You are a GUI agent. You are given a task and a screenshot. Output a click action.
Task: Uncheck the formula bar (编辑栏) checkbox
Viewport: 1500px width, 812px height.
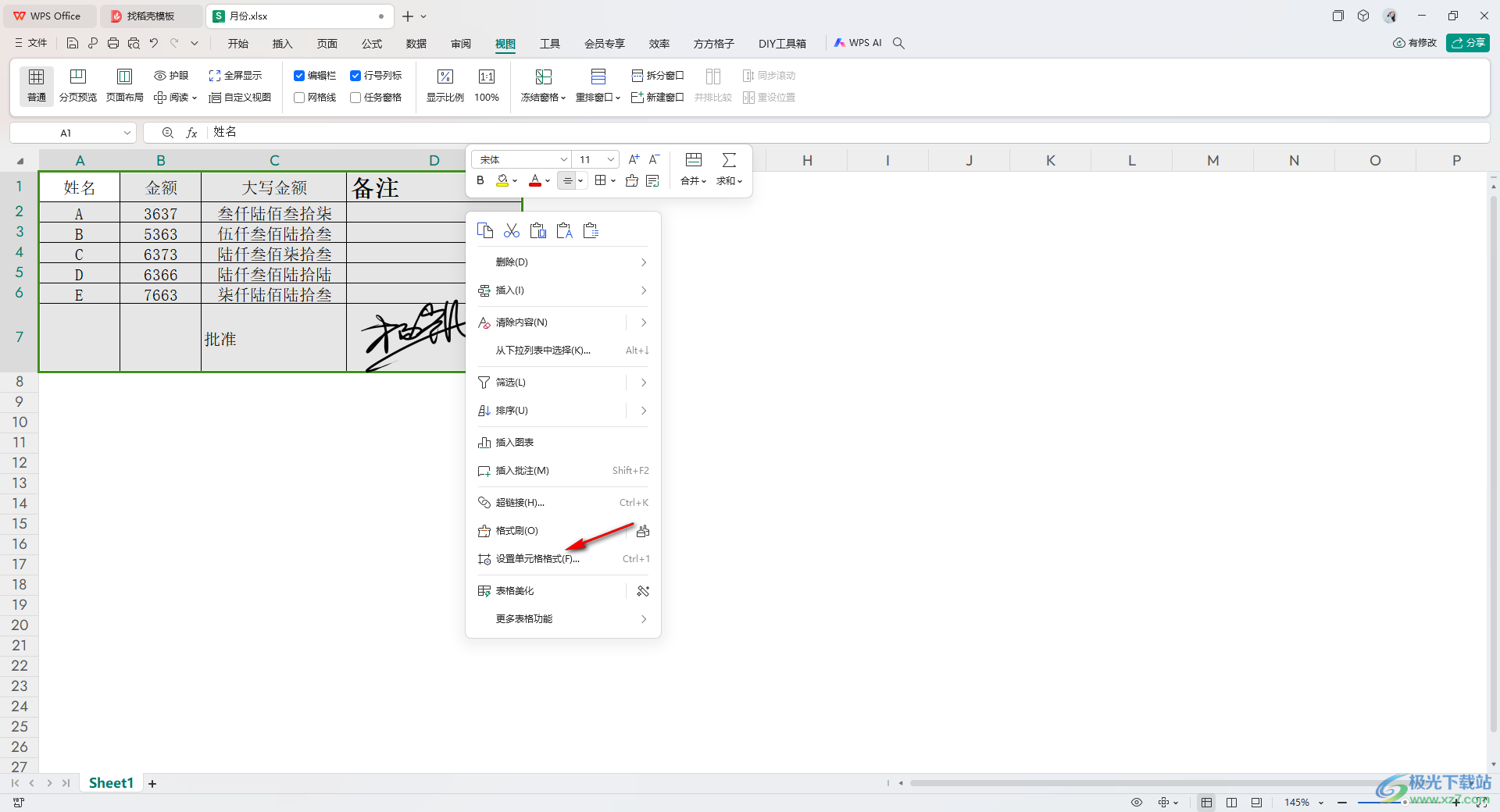[299, 76]
